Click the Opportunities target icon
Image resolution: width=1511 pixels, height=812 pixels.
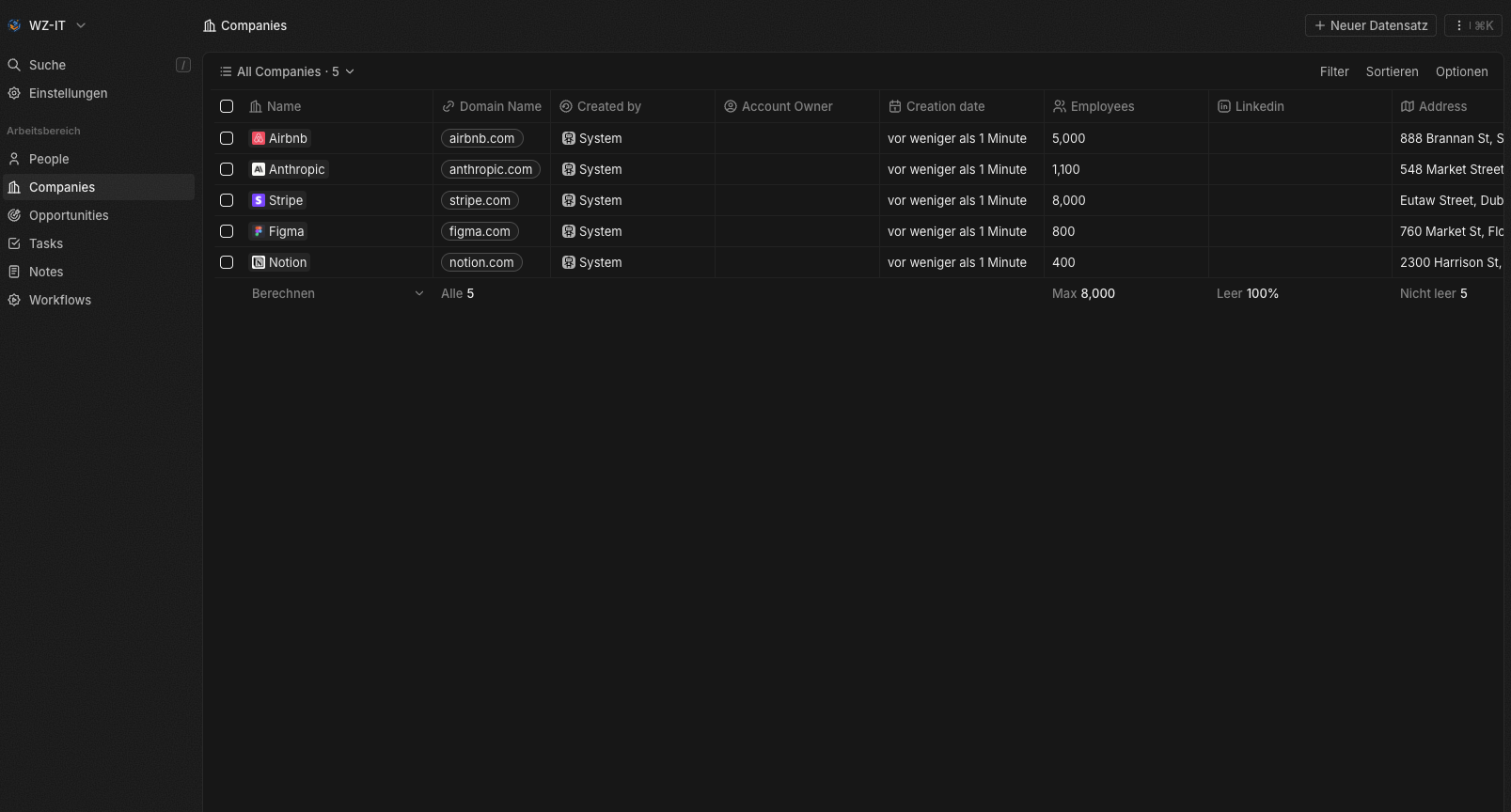coord(14,215)
